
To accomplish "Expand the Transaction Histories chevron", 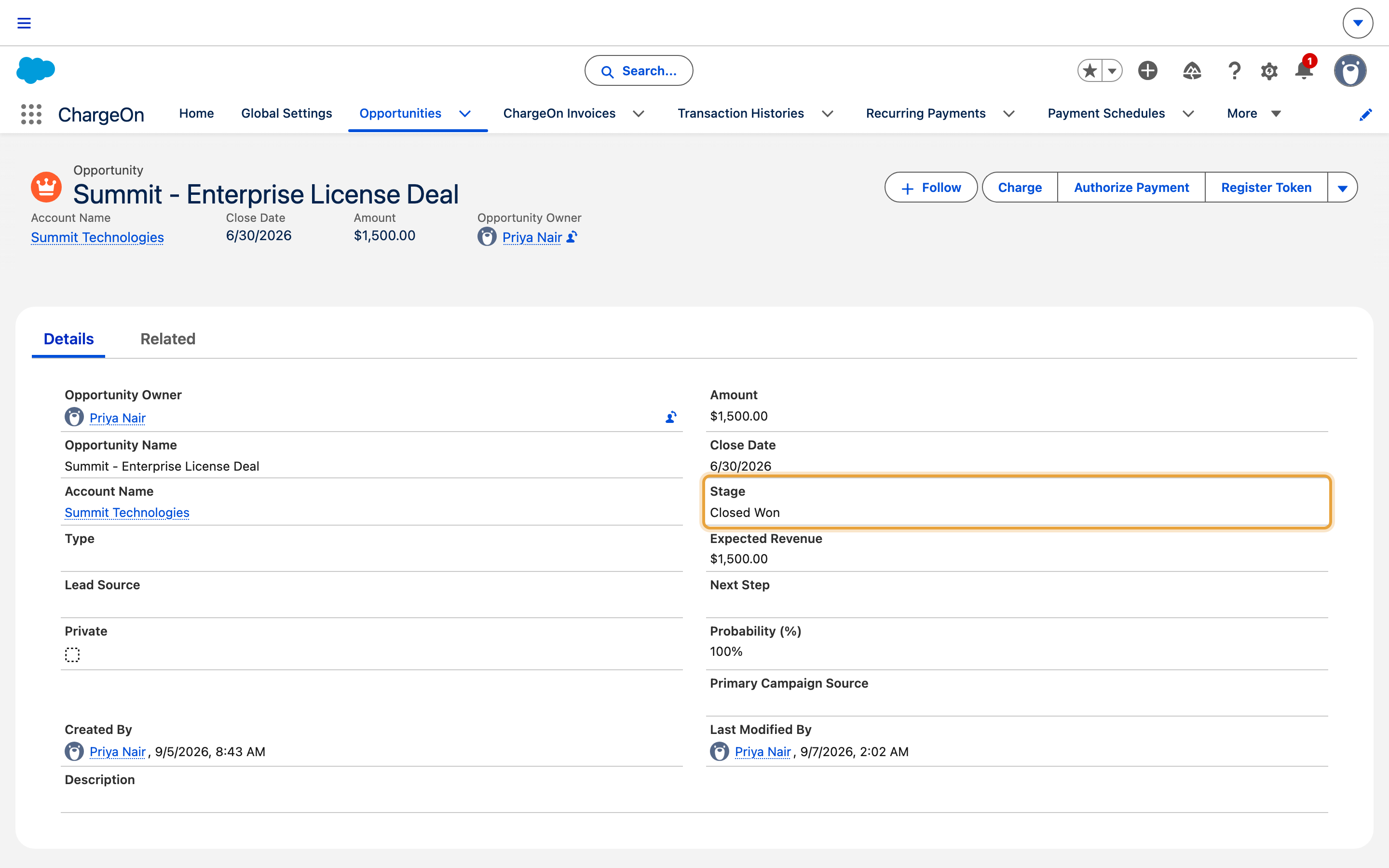I will point(827,114).
